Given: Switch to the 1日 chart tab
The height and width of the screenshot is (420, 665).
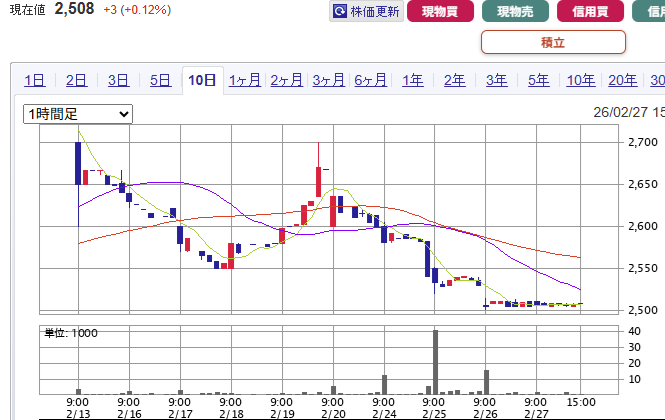Looking at the screenshot, I should pyautogui.click(x=34, y=81).
